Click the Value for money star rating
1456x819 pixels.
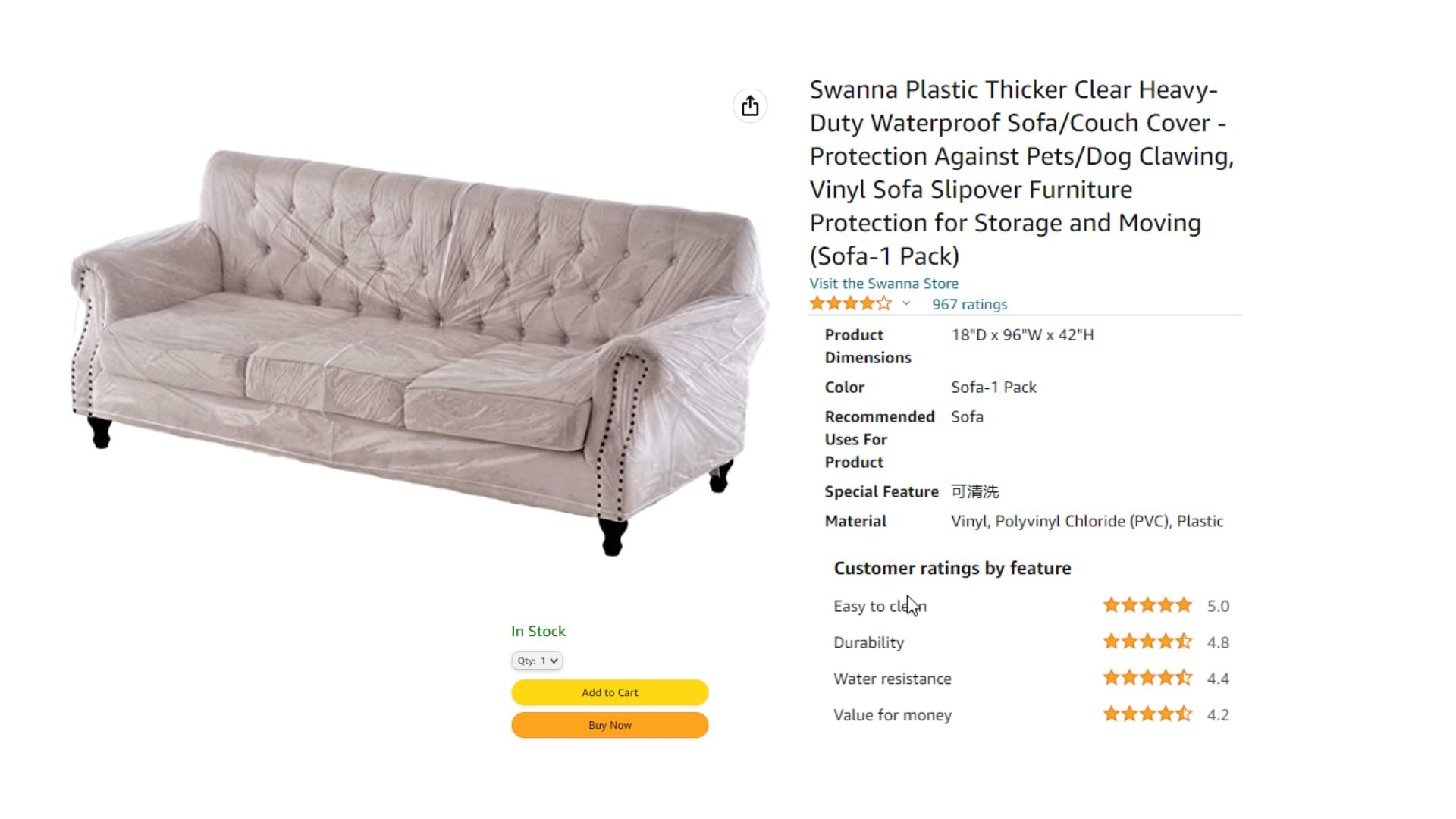click(1147, 714)
